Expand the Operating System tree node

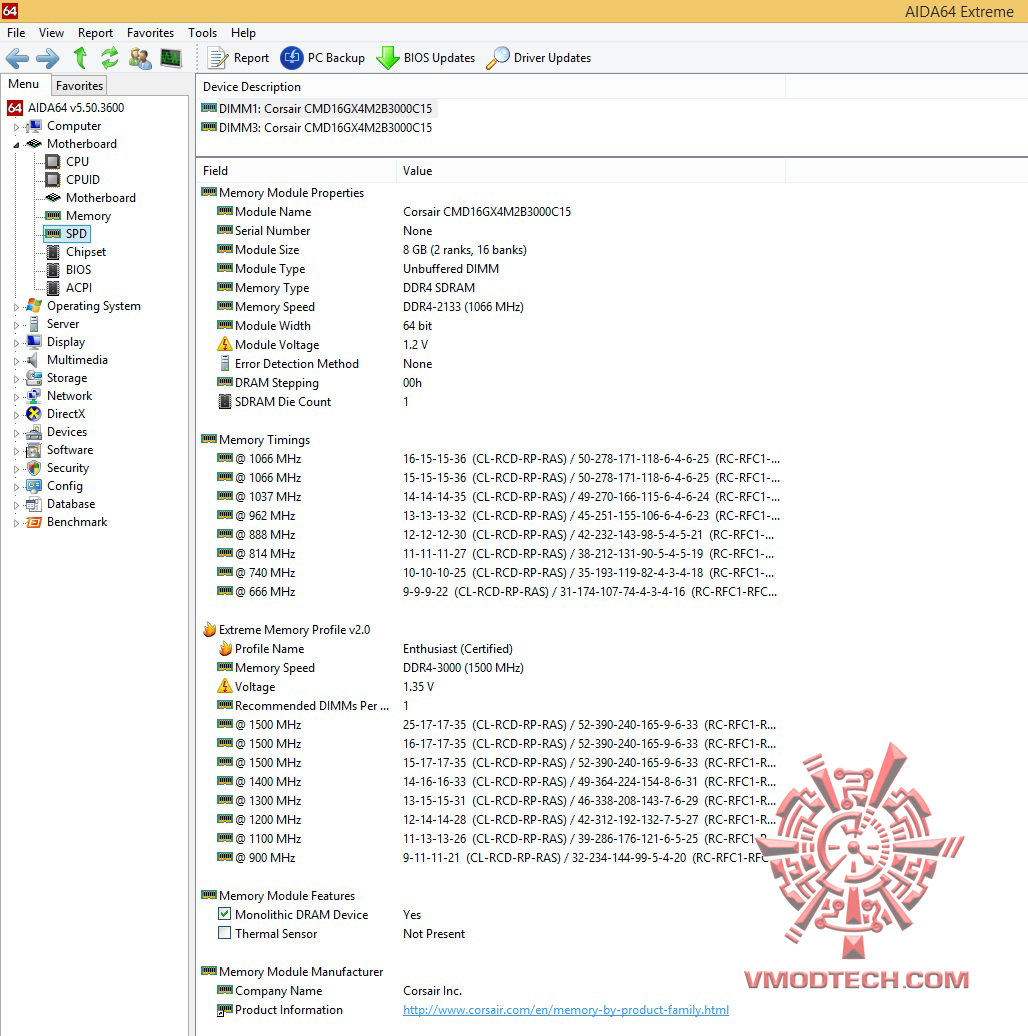point(17,307)
